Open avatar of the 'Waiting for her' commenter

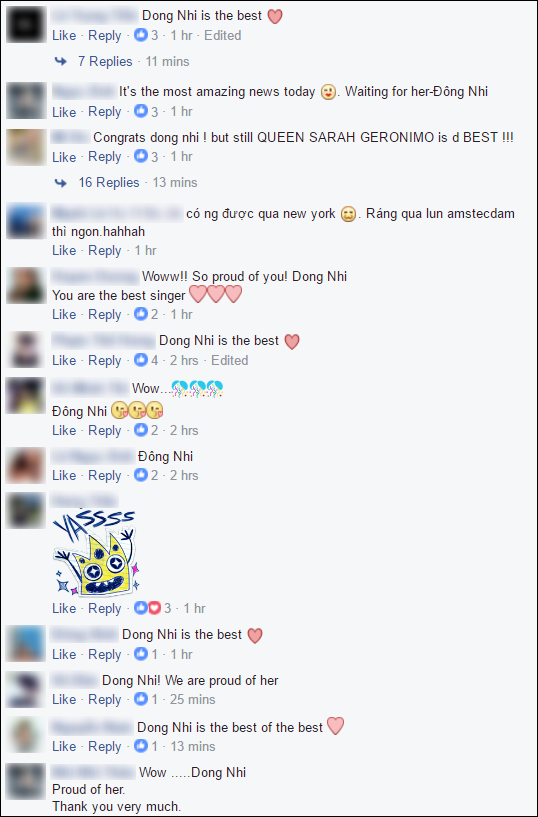point(26,100)
